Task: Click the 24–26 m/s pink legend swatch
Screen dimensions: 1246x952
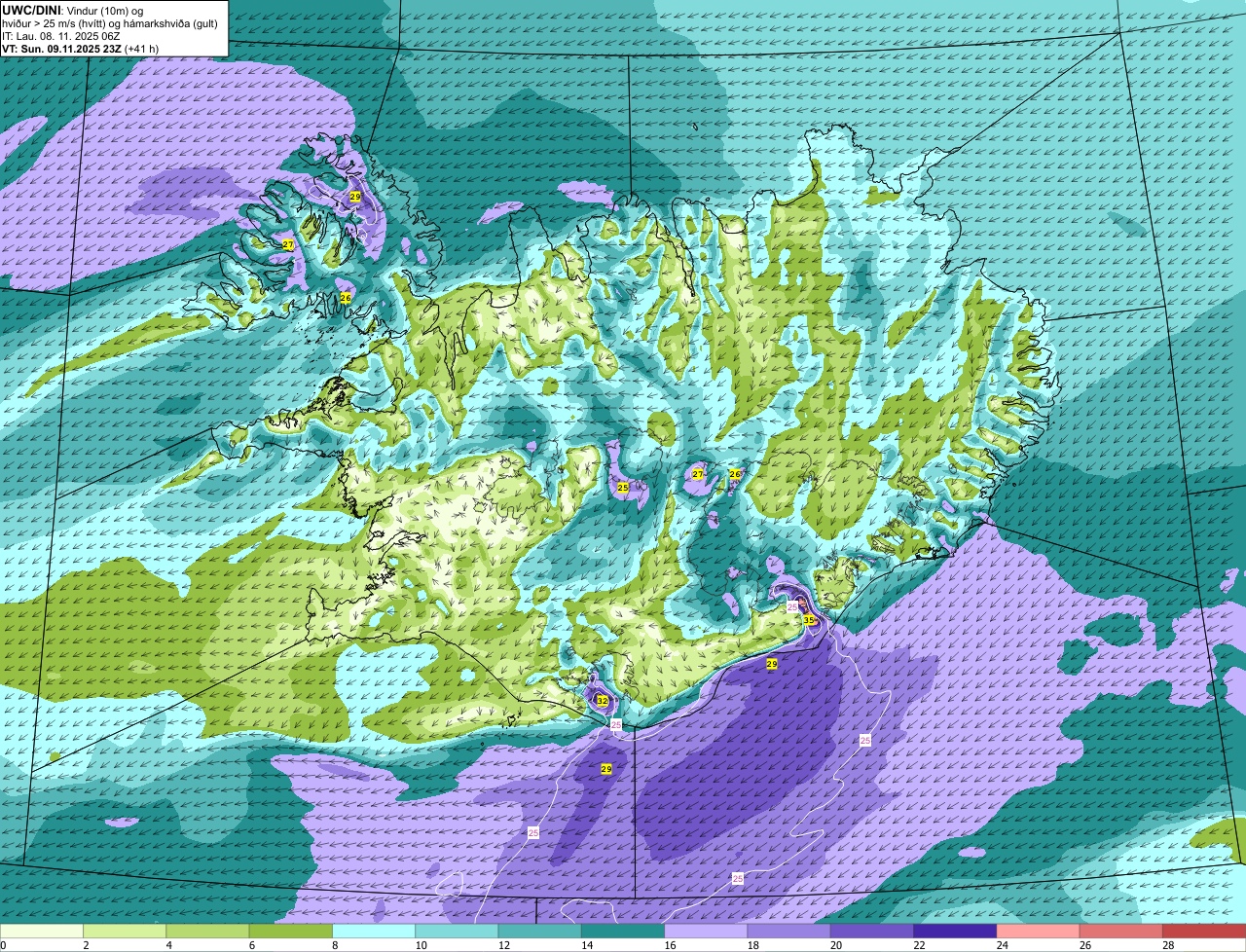Action: (x=1039, y=932)
